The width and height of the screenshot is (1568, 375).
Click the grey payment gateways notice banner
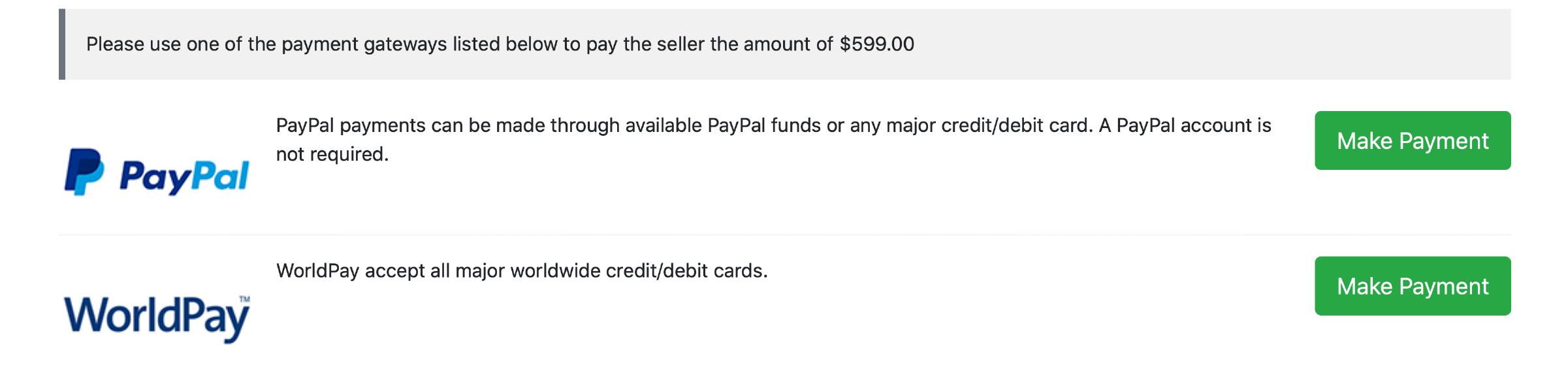(1176, 44)
